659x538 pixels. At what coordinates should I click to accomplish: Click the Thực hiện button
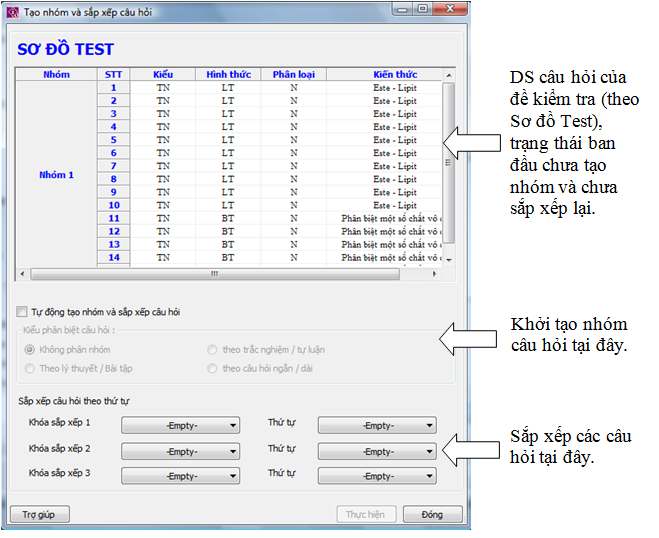[365, 515]
